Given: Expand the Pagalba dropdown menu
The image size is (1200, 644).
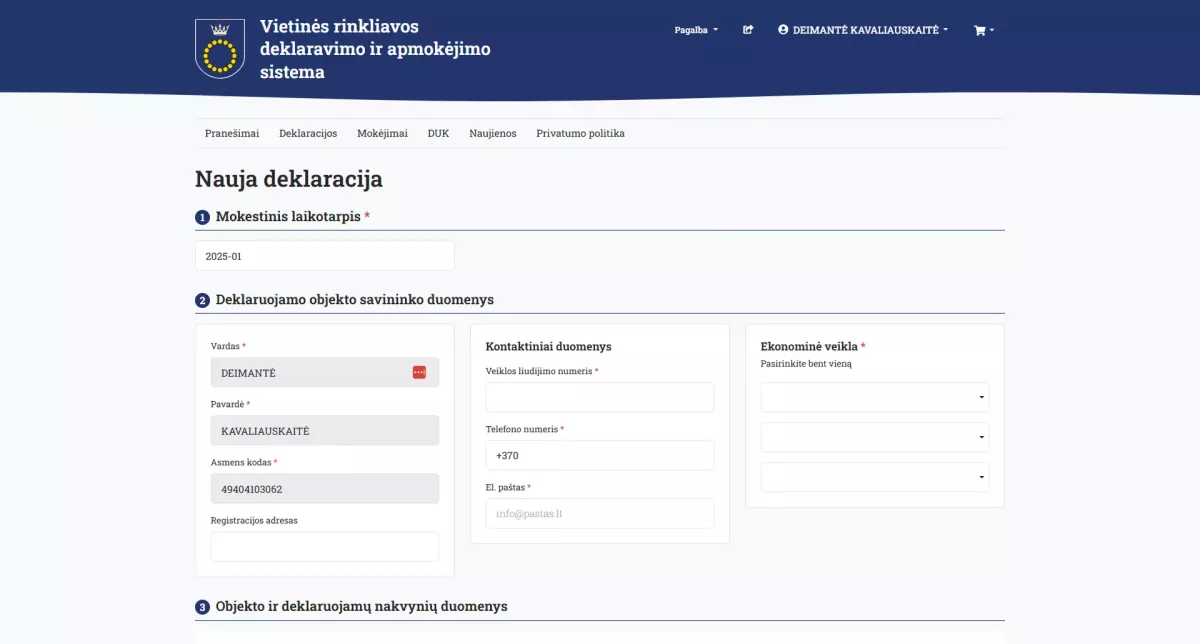Looking at the screenshot, I should click(695, 30).
